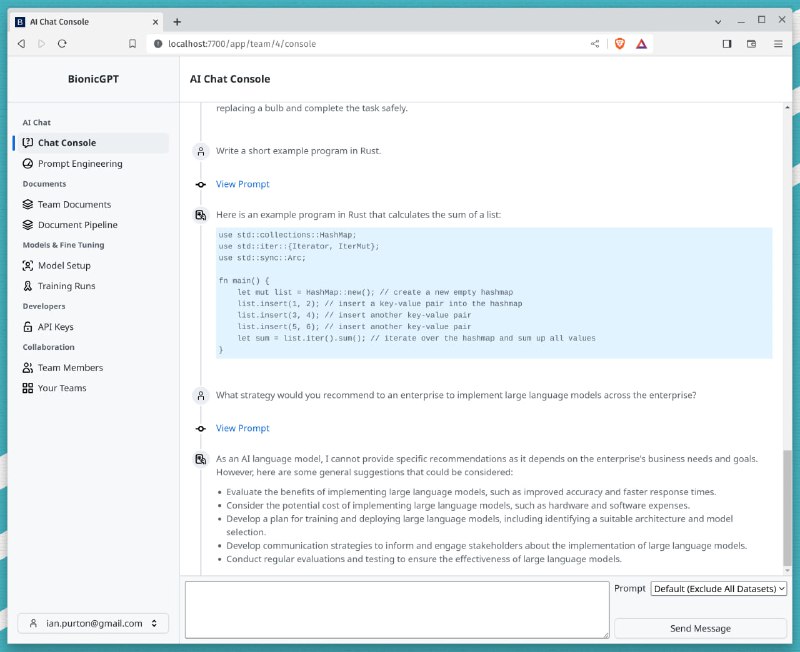Select the AI Chat Console browser tab

tap(85, 21)
